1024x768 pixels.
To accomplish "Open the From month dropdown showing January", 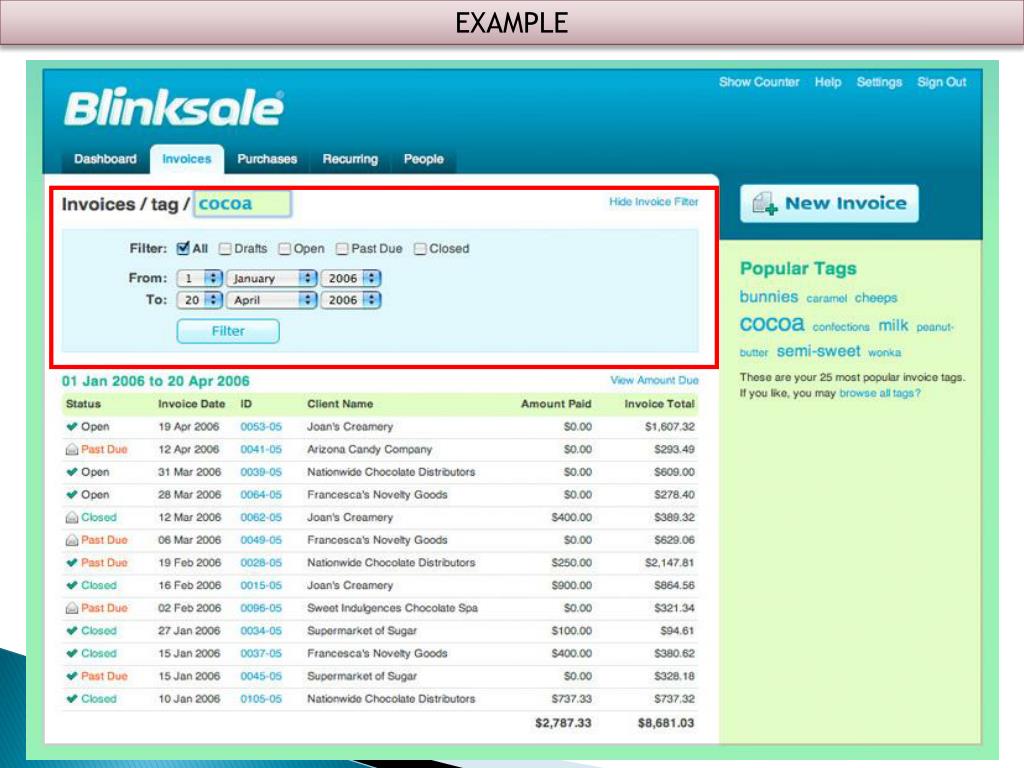I will (x=272, y=278).
